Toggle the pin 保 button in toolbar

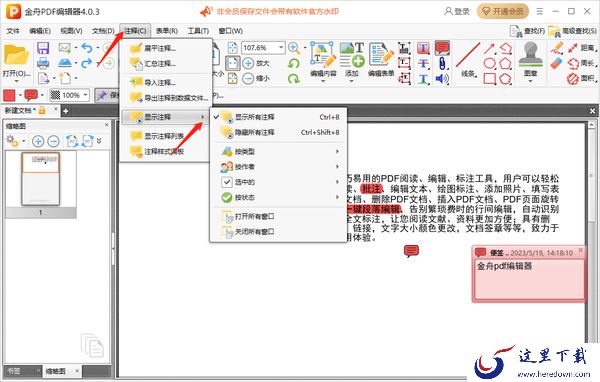coord(107,95)
